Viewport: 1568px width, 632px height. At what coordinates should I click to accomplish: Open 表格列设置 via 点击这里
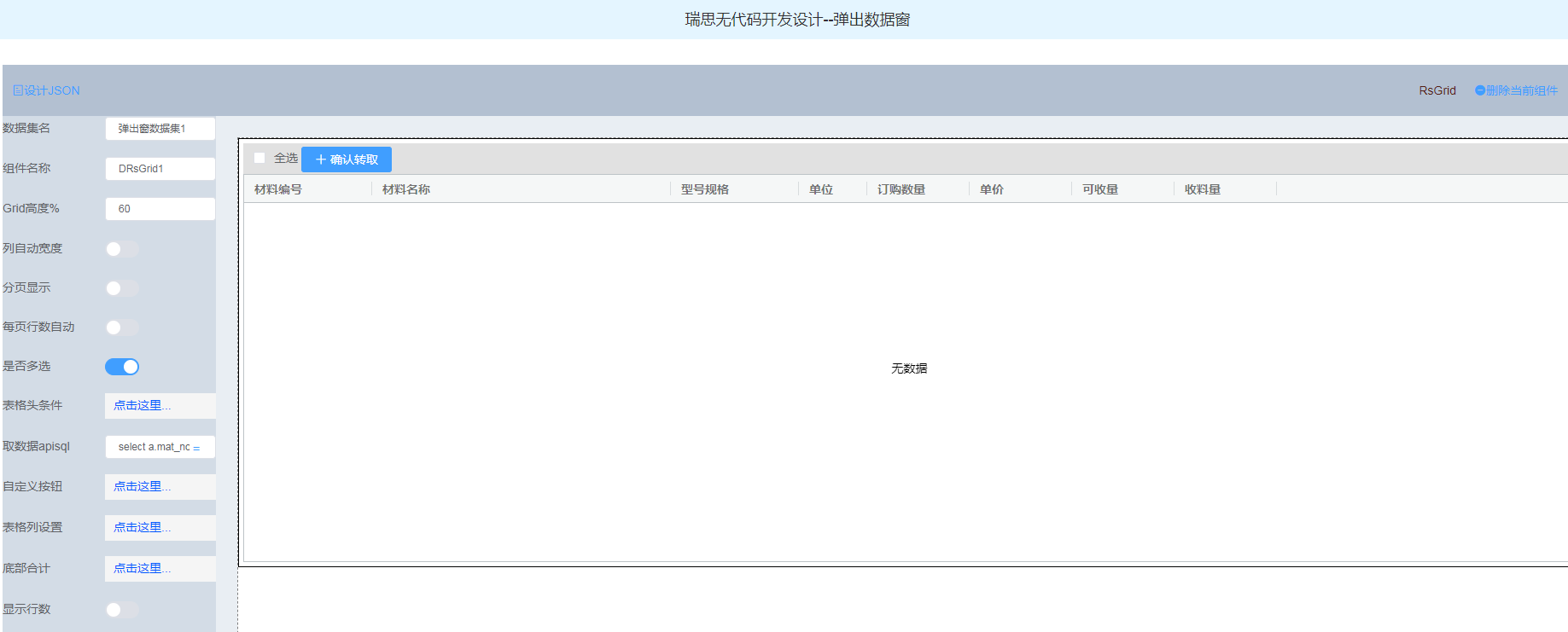pyautogui.click(x=142, y=528)
